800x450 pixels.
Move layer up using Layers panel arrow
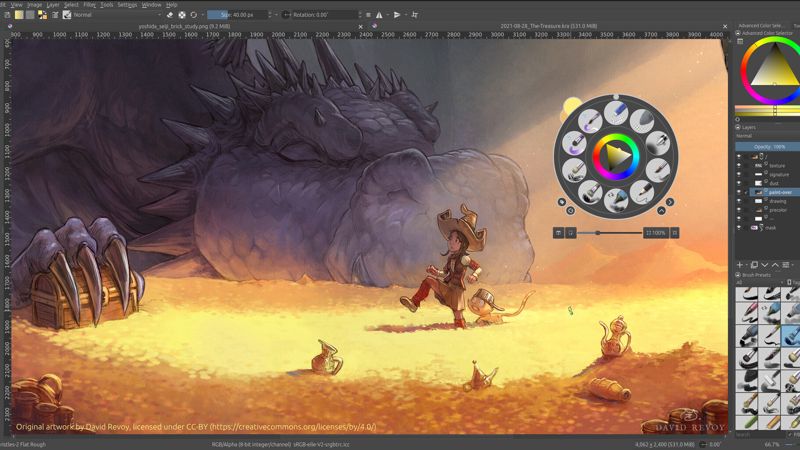(x=775, y=265)
